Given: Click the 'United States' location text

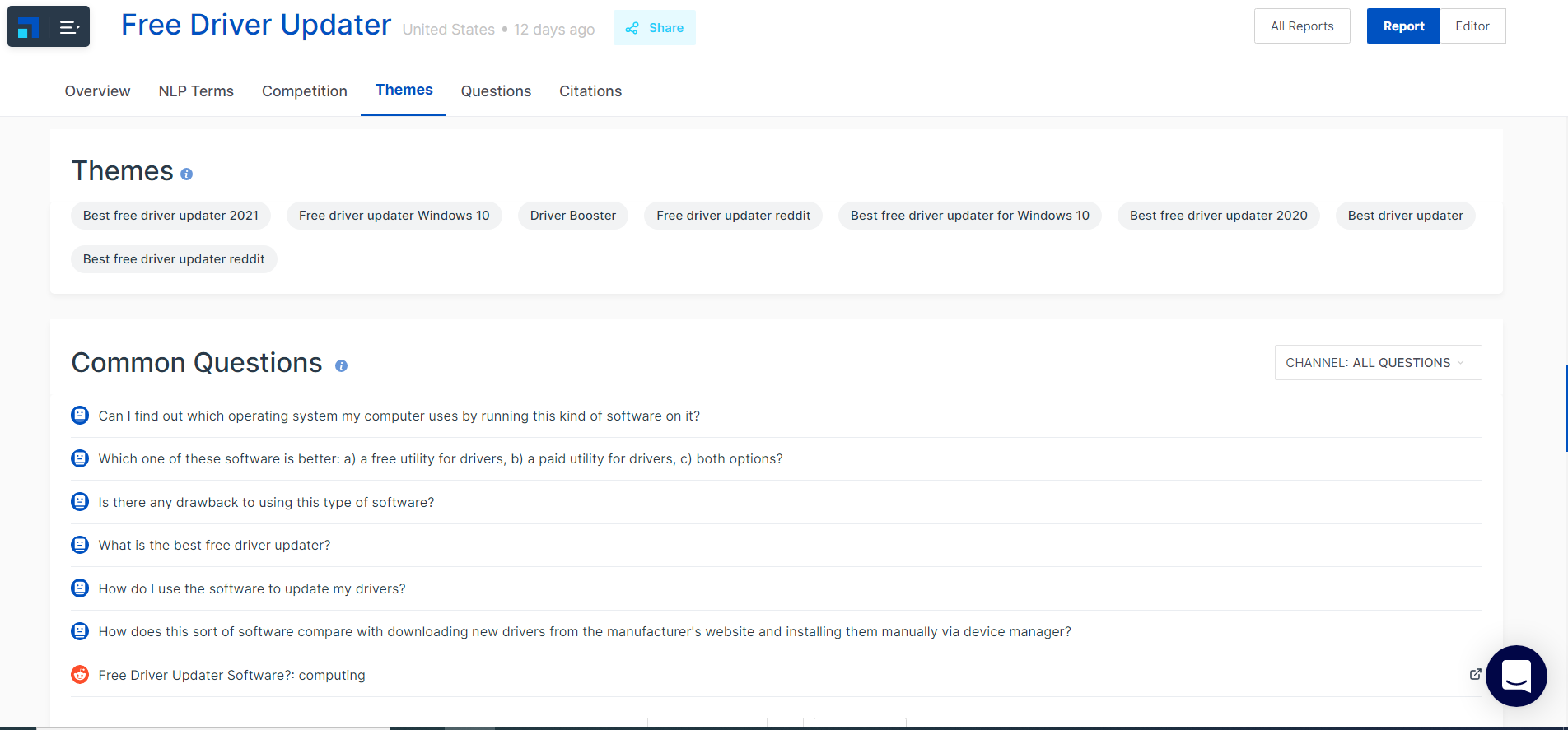Looking at the screenshot, I should [x=449, y=30].
